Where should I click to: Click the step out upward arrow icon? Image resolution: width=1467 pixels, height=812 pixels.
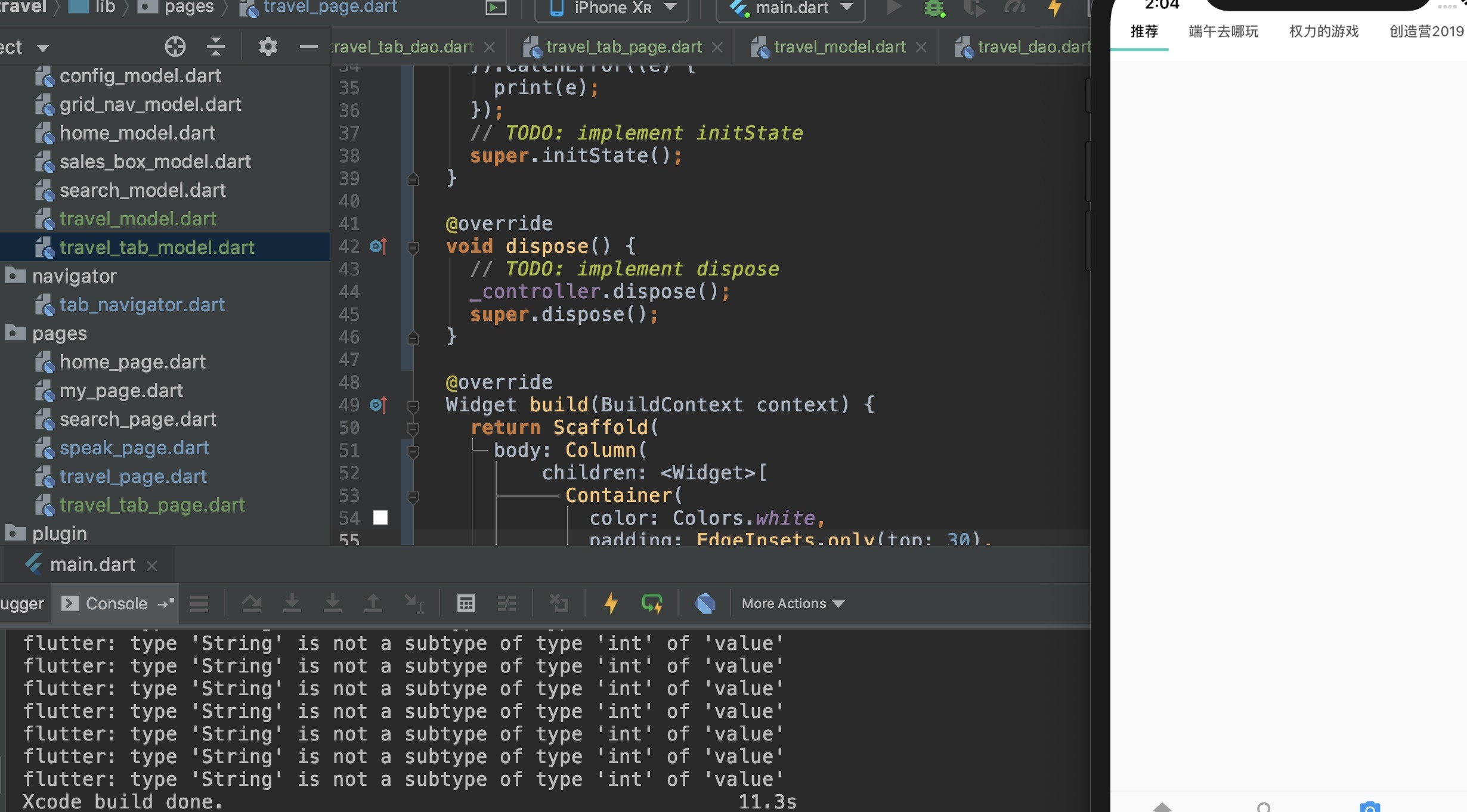373,604
